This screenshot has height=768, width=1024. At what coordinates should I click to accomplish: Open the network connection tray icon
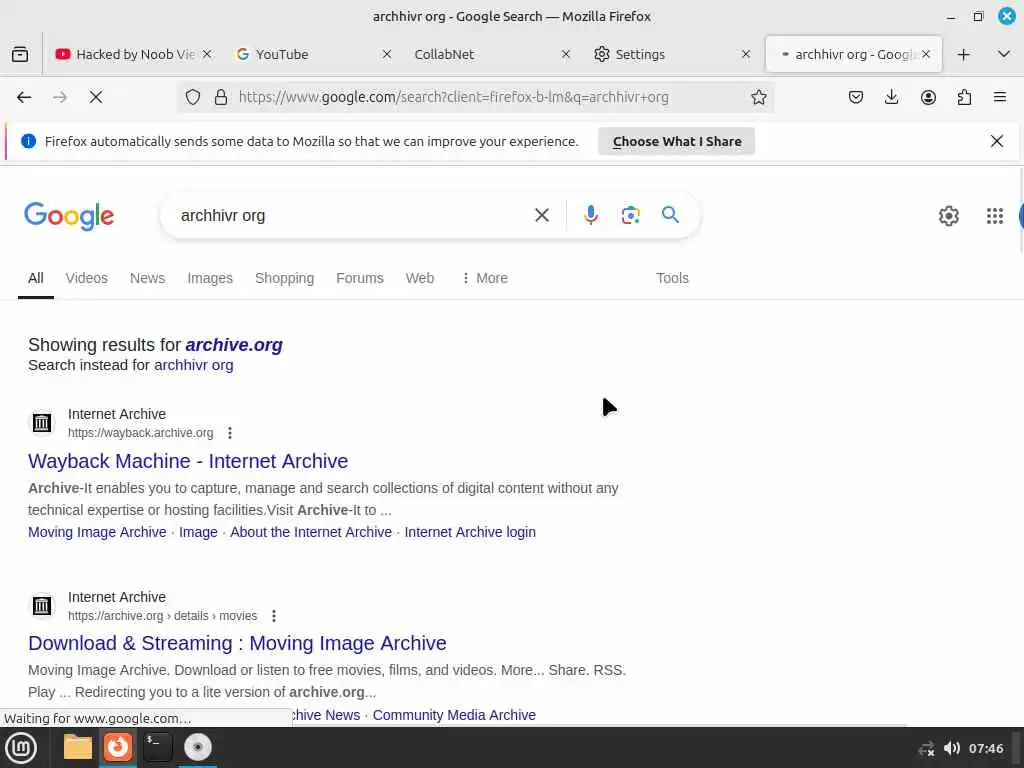point(926,749)
